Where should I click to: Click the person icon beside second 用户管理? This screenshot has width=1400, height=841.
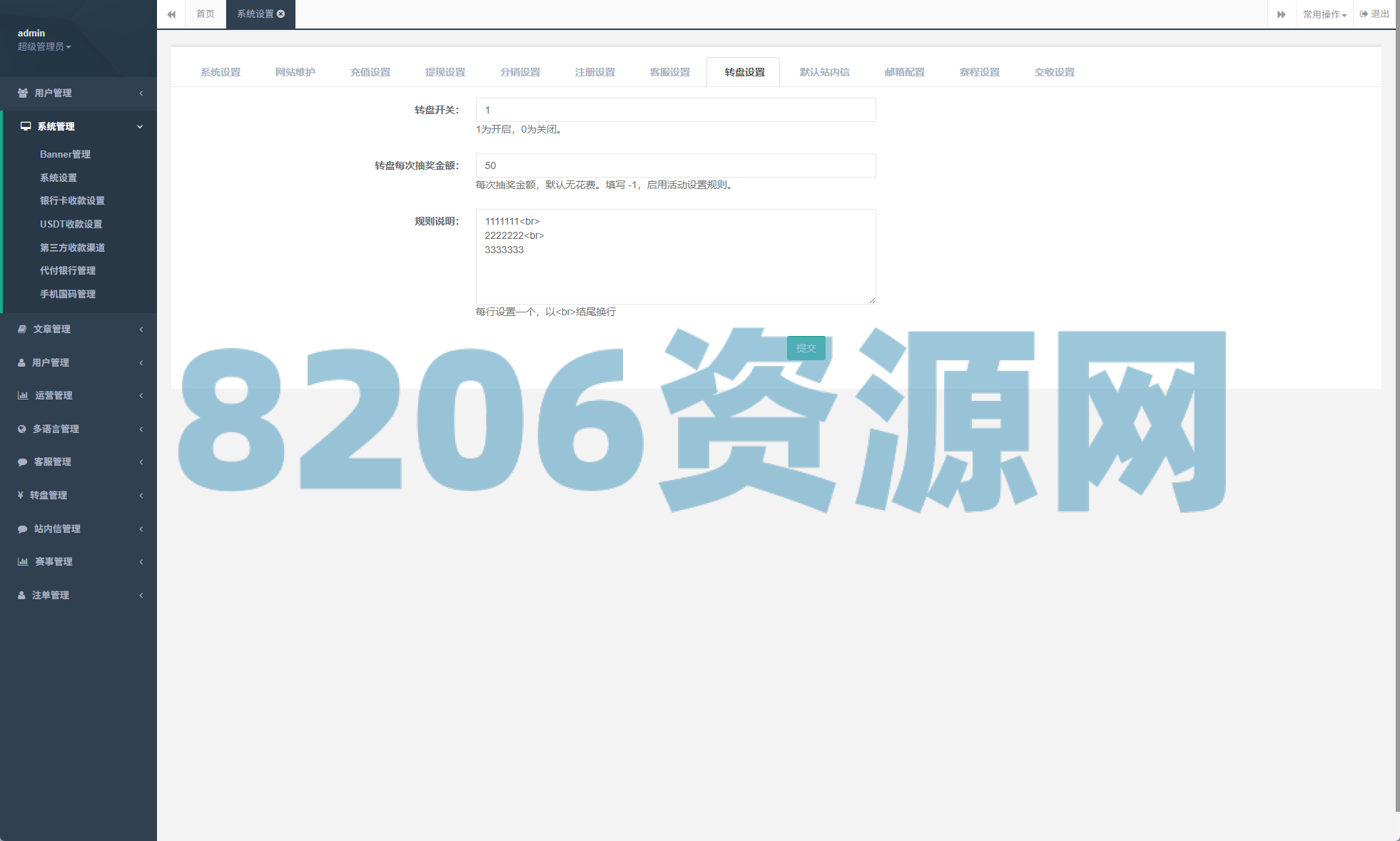(x=21, y=362)
